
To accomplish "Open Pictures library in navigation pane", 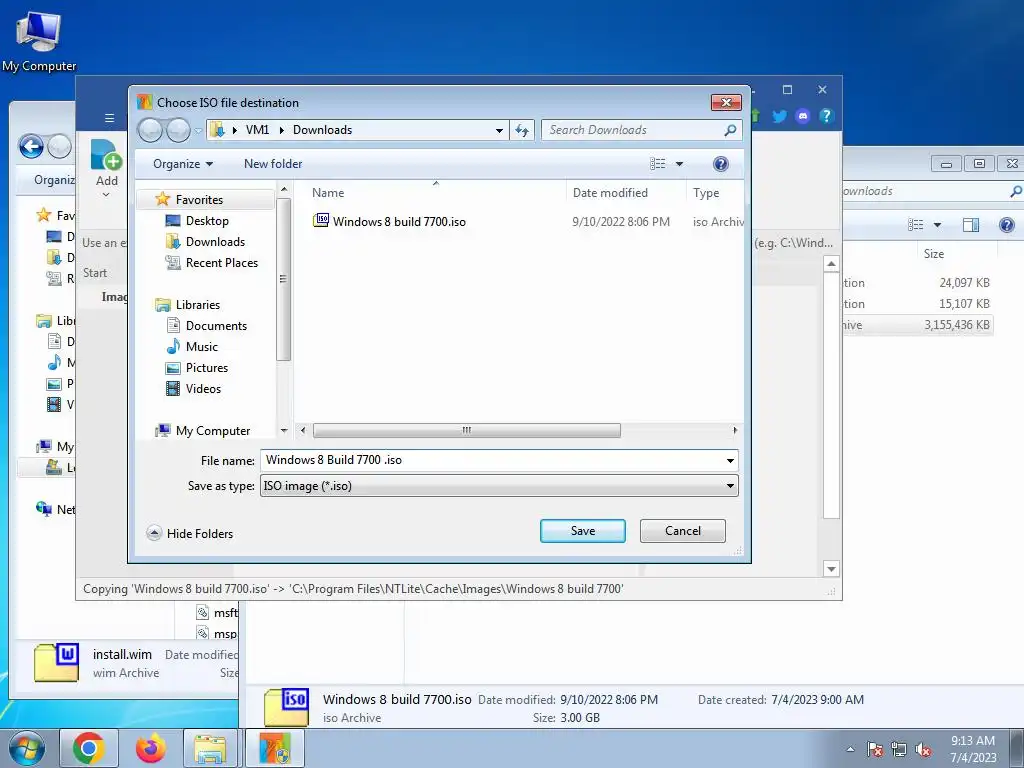I will point(206,368).
